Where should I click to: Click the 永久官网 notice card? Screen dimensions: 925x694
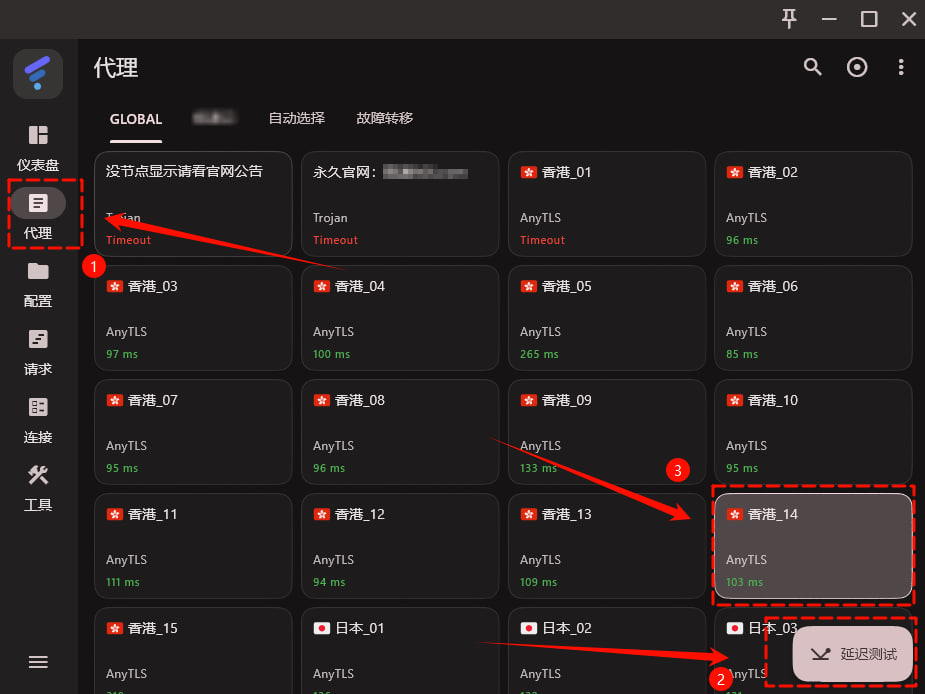[400, 204]
